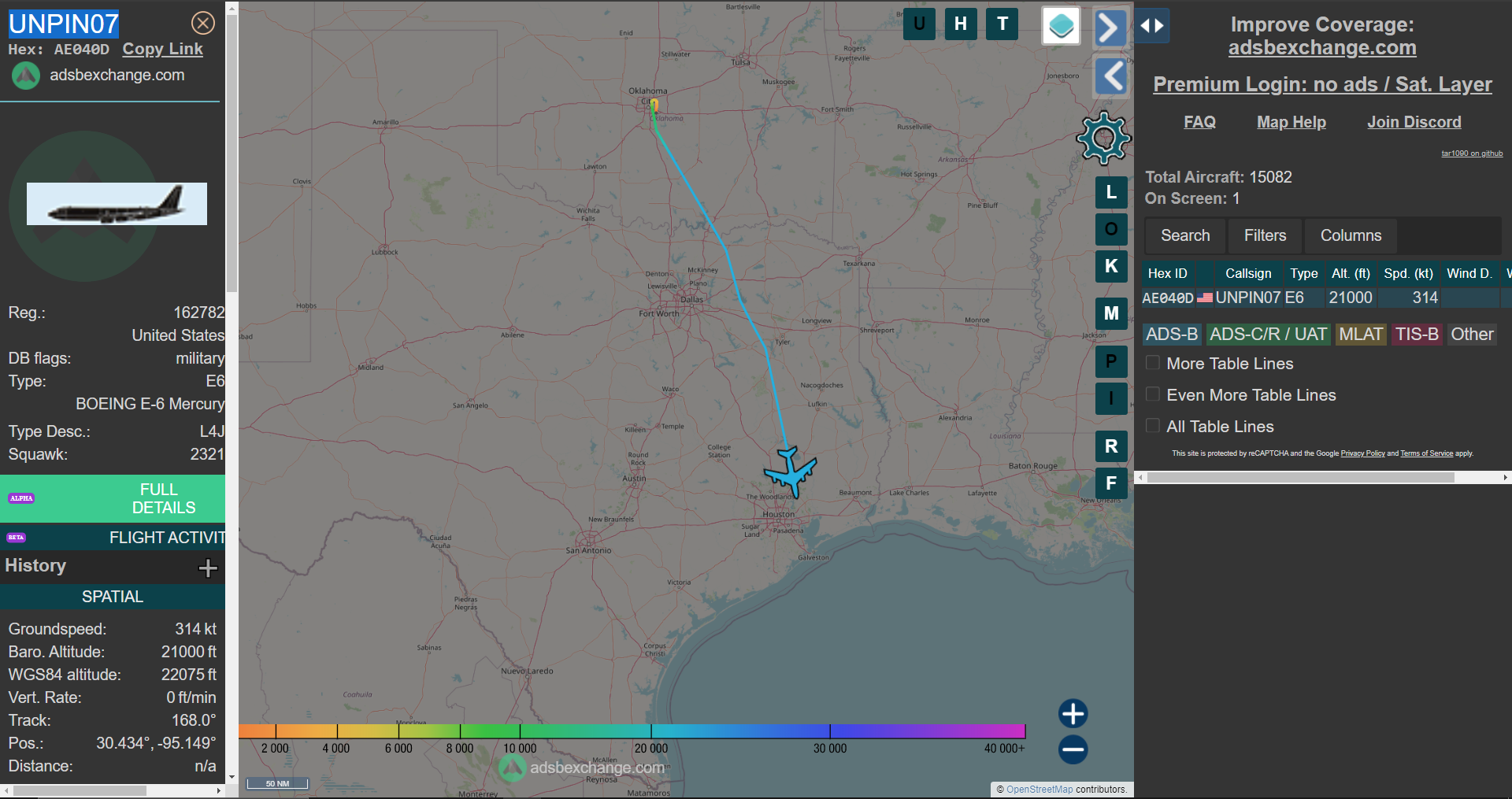The height and width of the screenshot is (799, 1512).
Task: Click Copy Link for the aircraft
Action: (x=162, y=49)
